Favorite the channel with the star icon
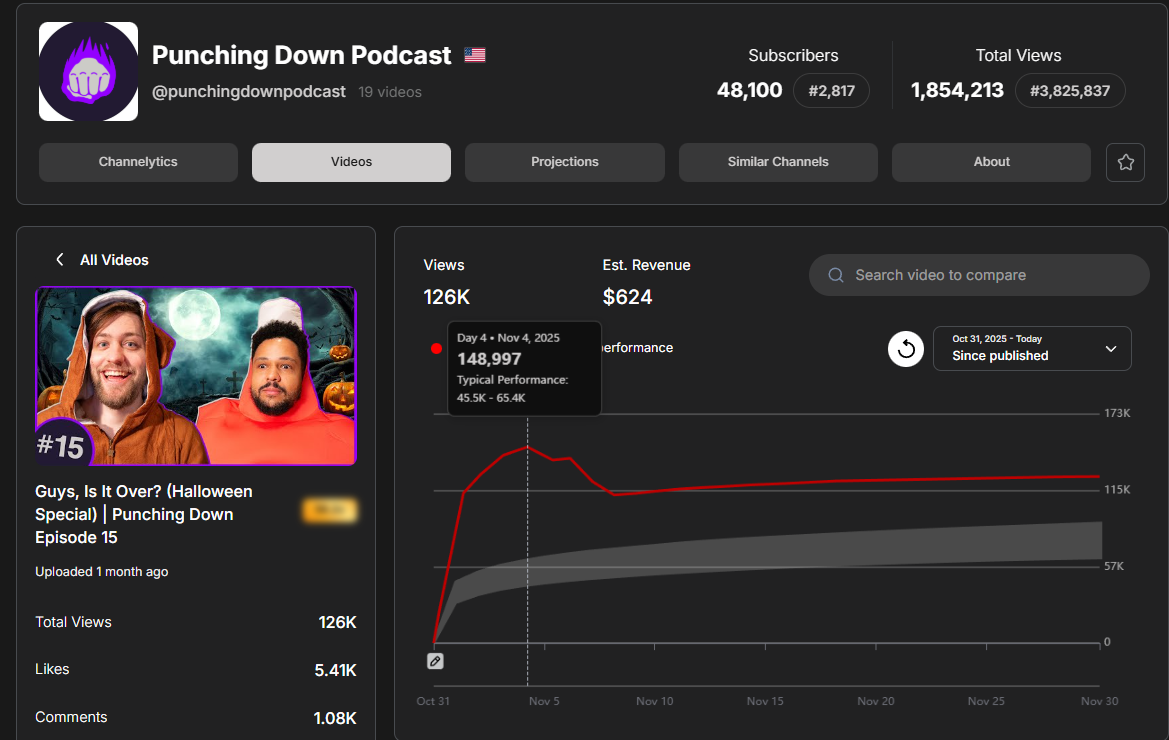 pyautogui.click(x=1125, y=162)
